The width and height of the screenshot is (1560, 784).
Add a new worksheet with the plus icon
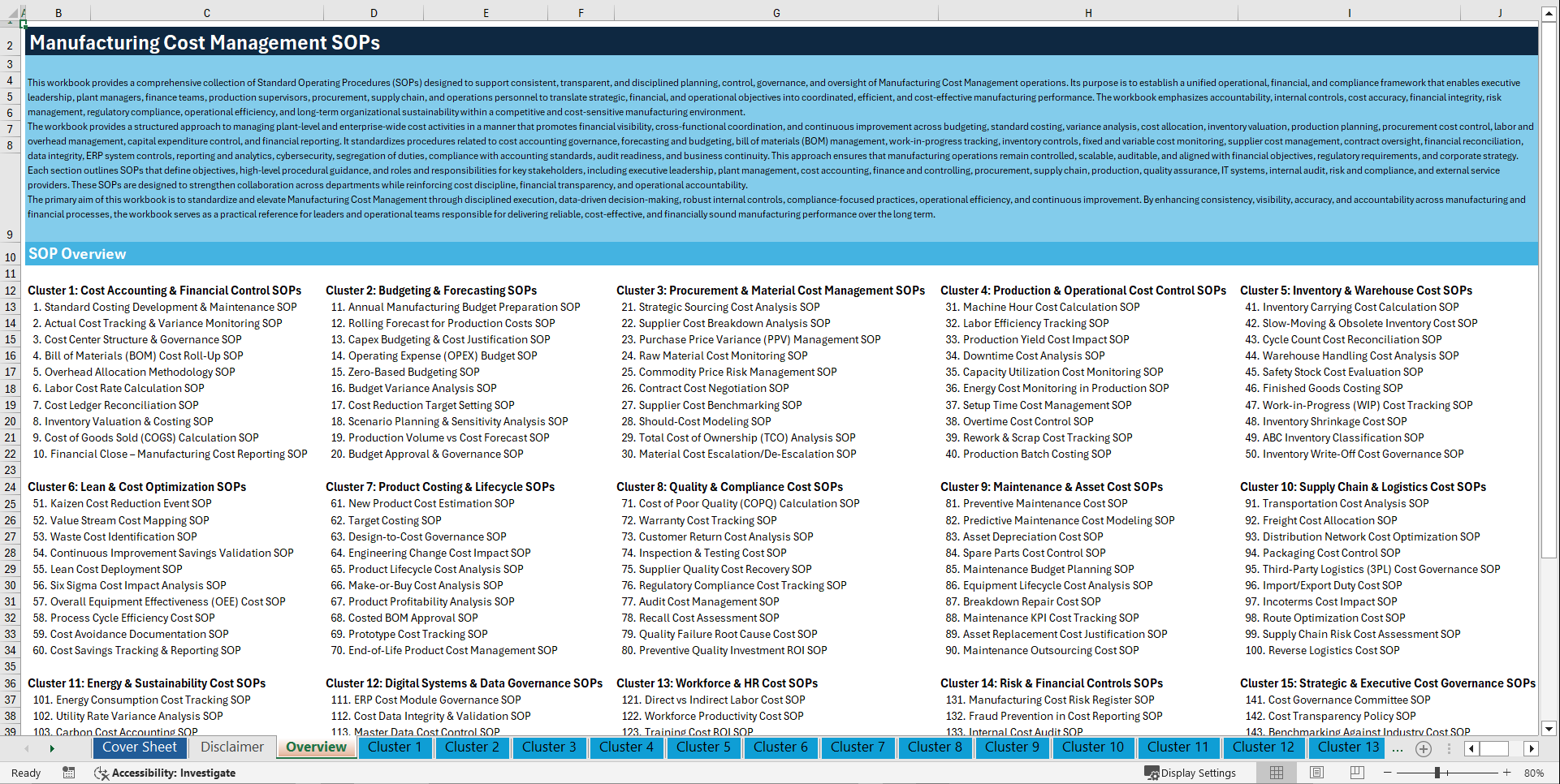point(1423,748)
